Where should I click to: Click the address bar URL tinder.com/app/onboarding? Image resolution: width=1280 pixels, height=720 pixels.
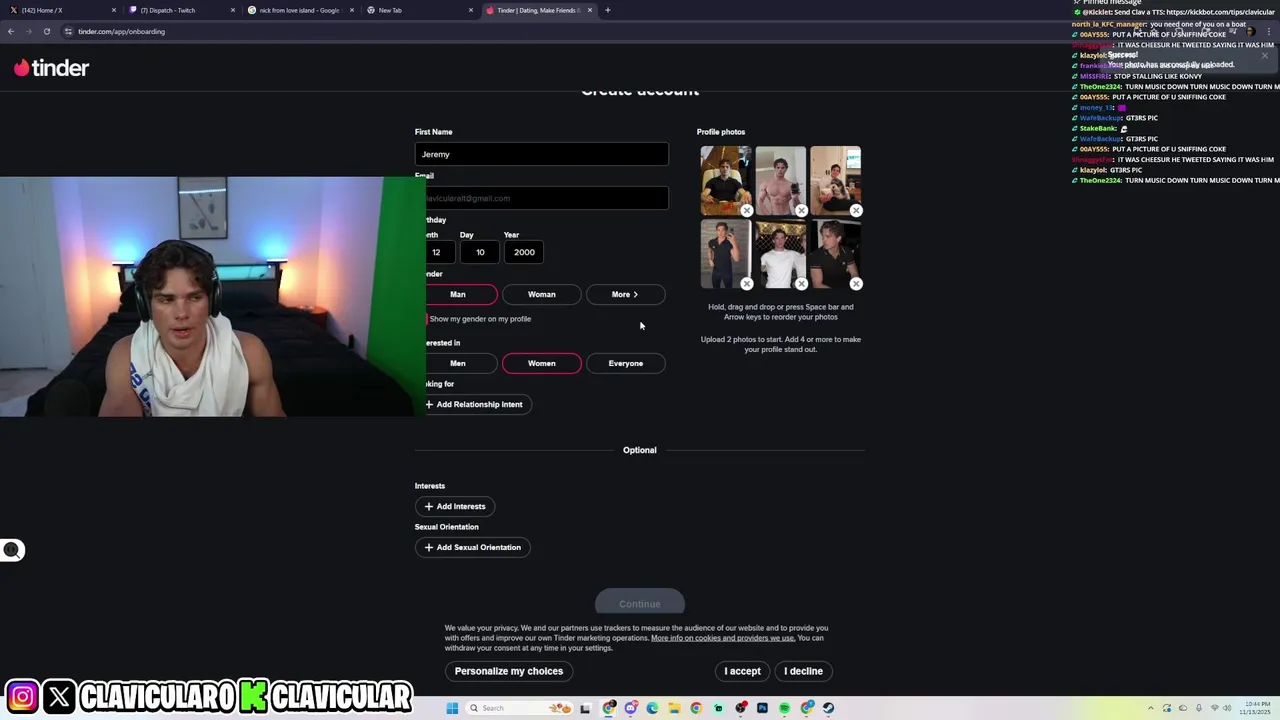coord(122,31)
